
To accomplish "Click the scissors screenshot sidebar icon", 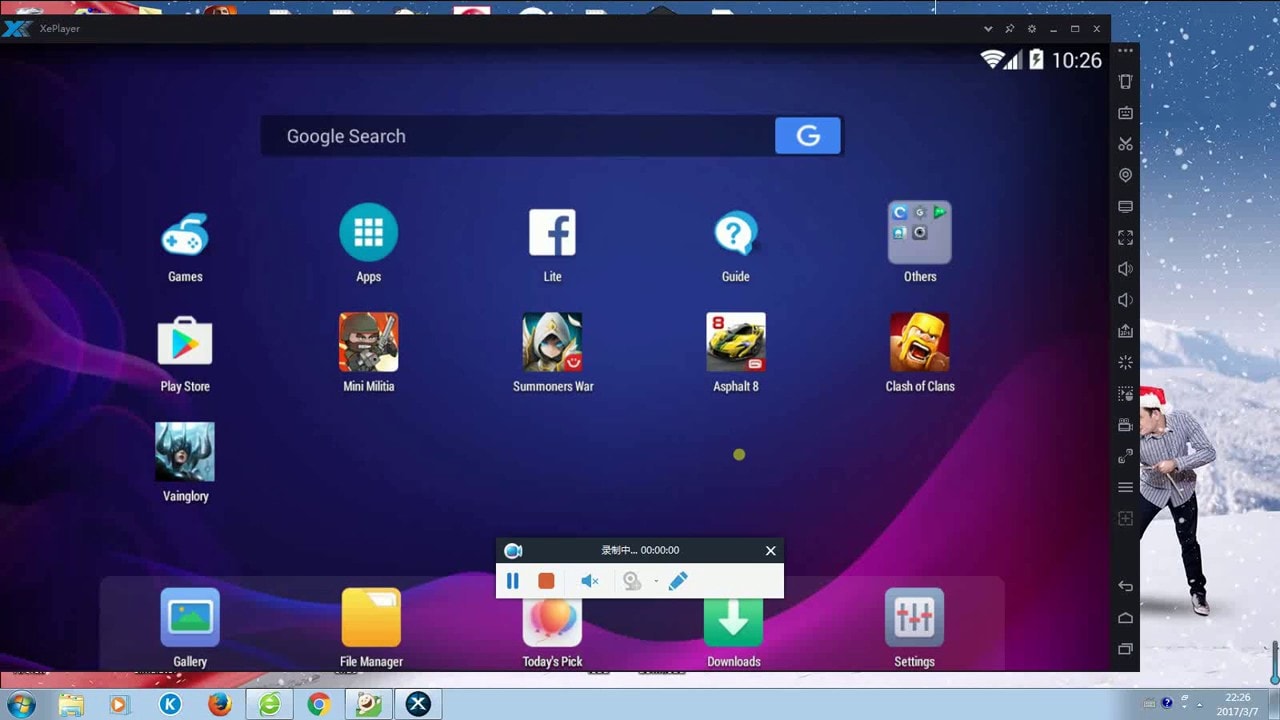I will tap(1125, 144).
